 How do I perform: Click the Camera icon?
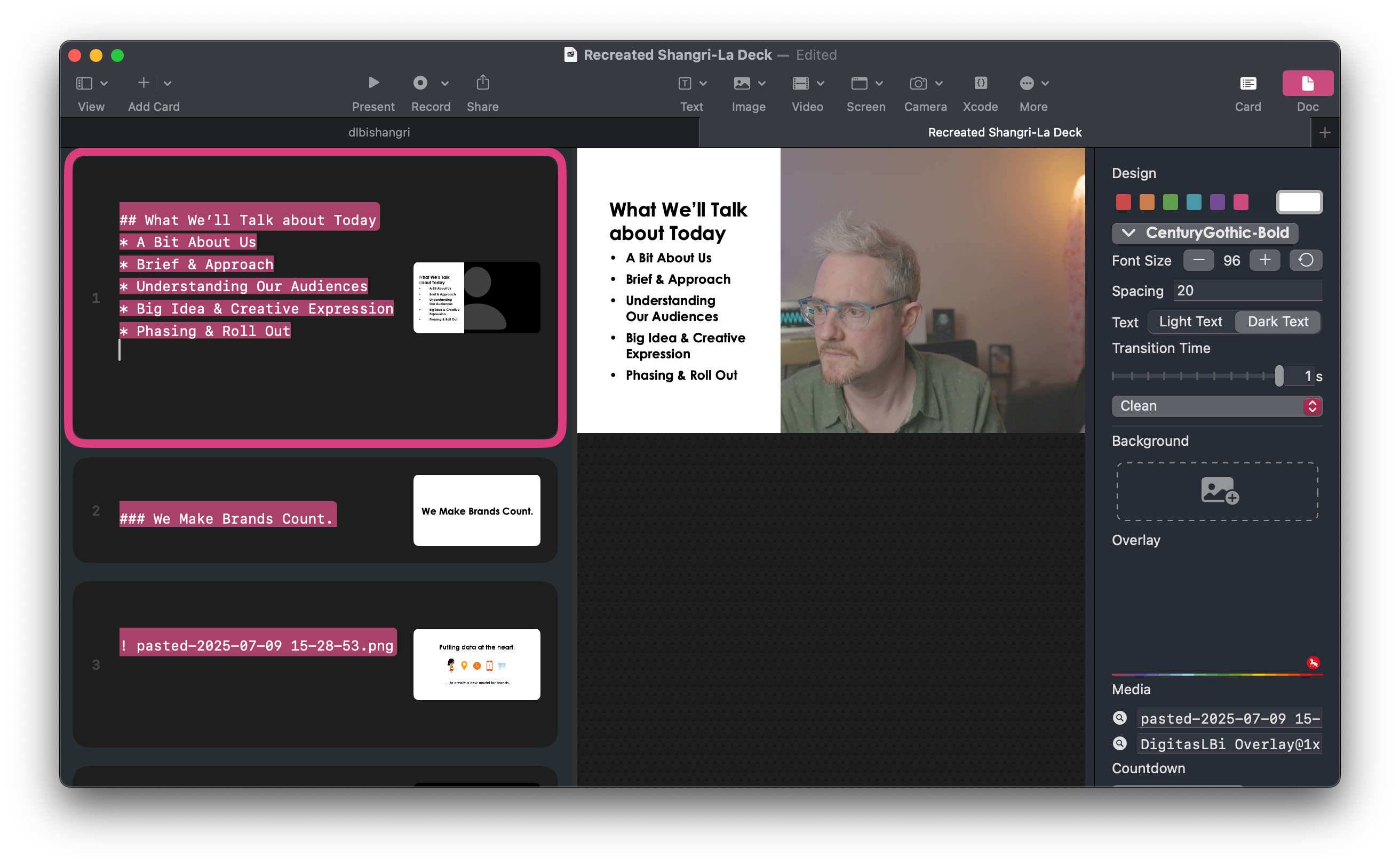click(x=918, y=84)
